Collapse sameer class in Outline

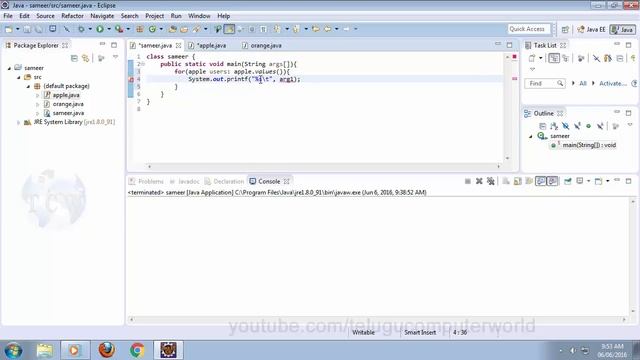pos(531,136)
